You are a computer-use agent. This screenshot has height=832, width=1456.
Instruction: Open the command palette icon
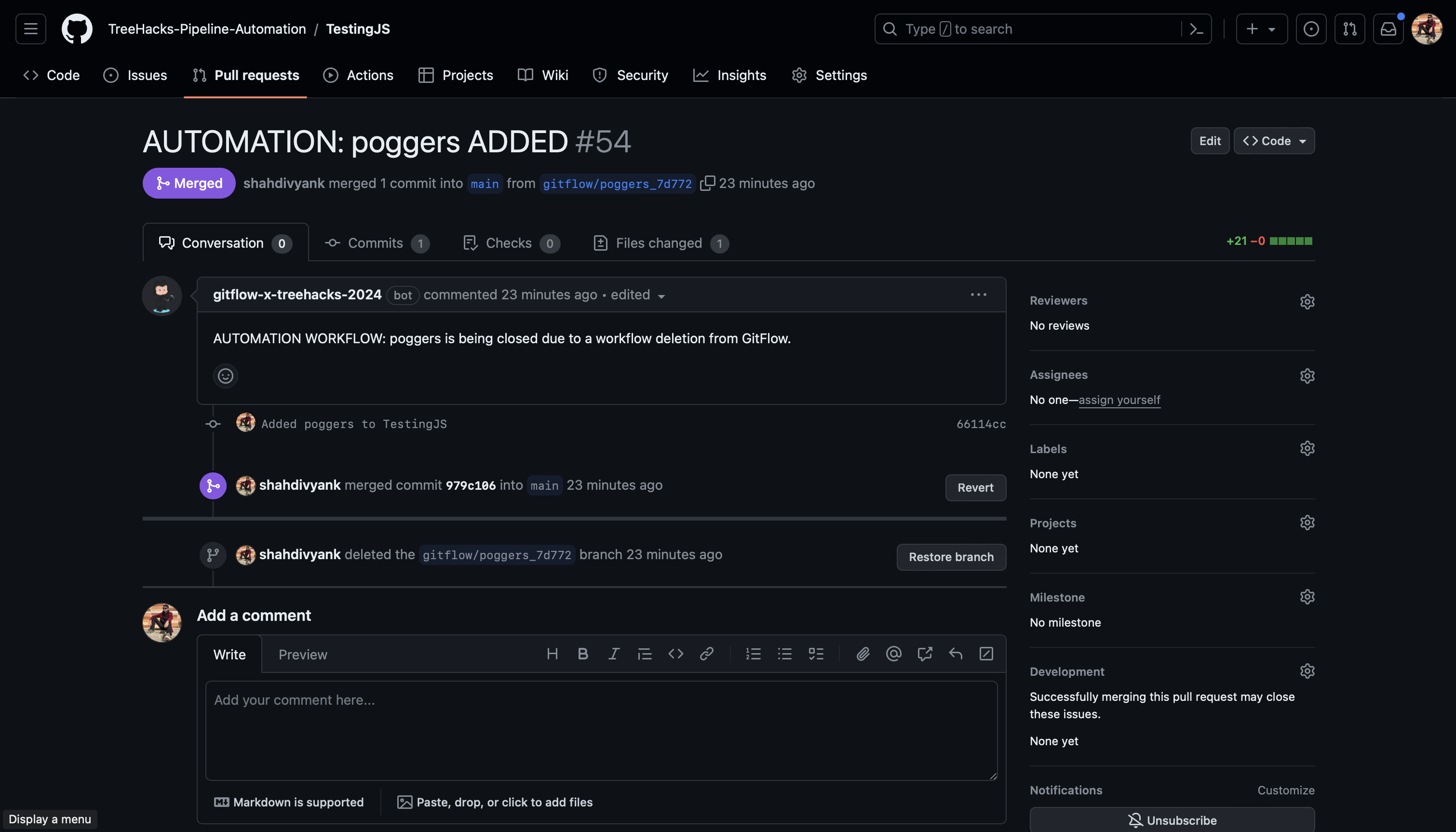[1197, 28]
